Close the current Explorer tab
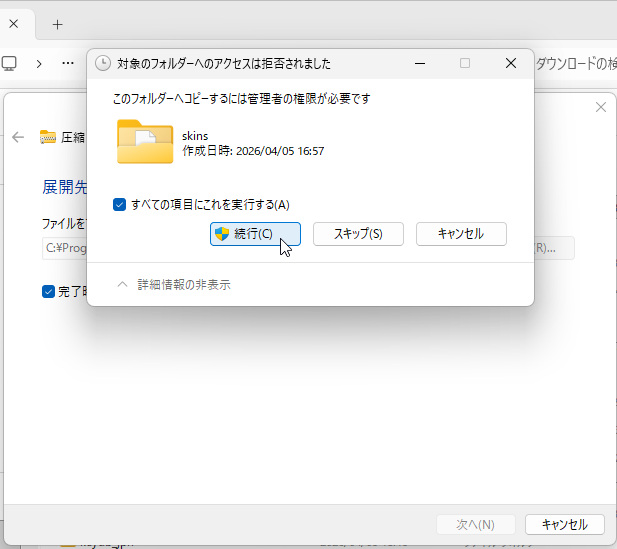This screenshot has height=549, width=617. (x=14, y=24)
